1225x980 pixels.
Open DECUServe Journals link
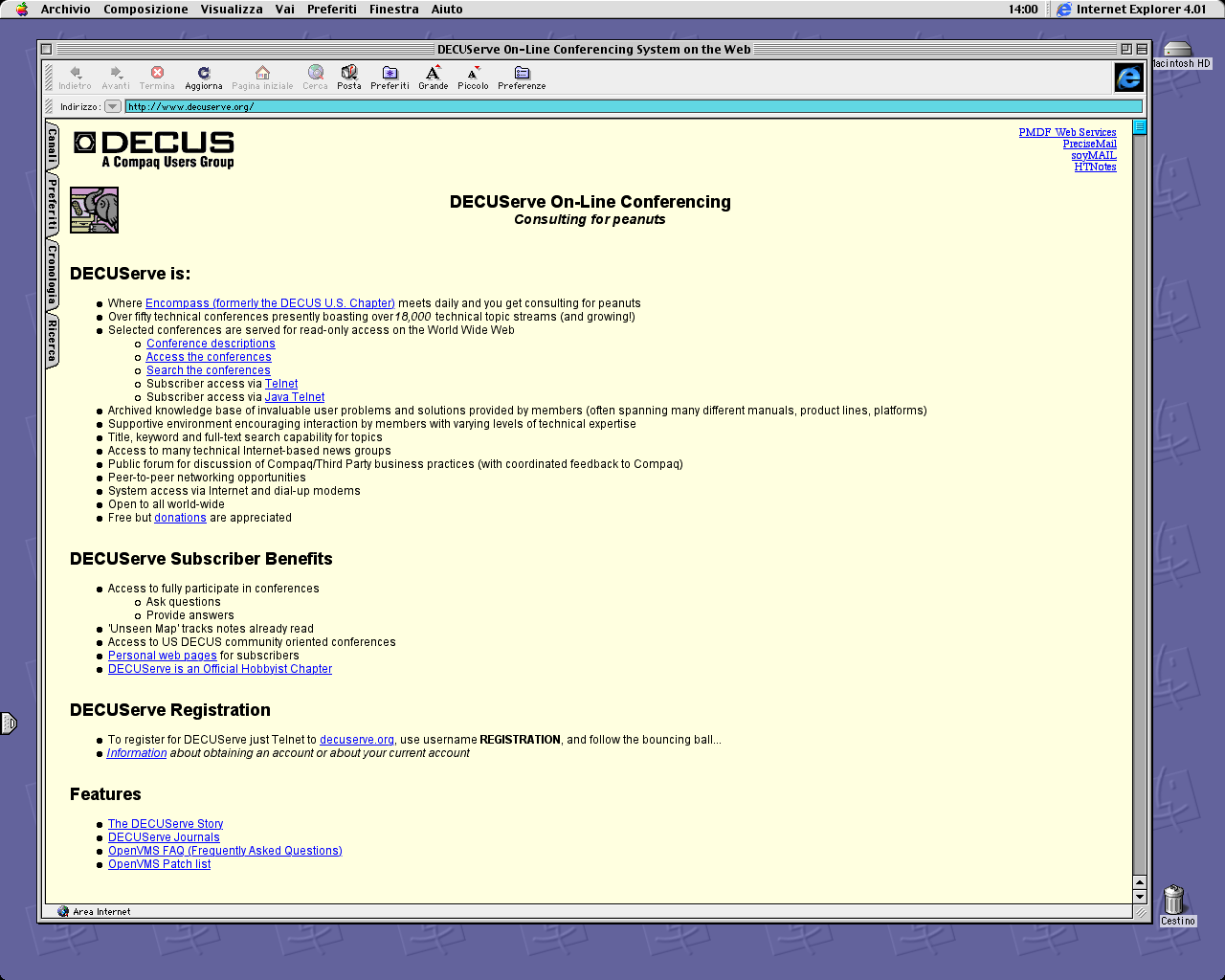tap(164, 837)
